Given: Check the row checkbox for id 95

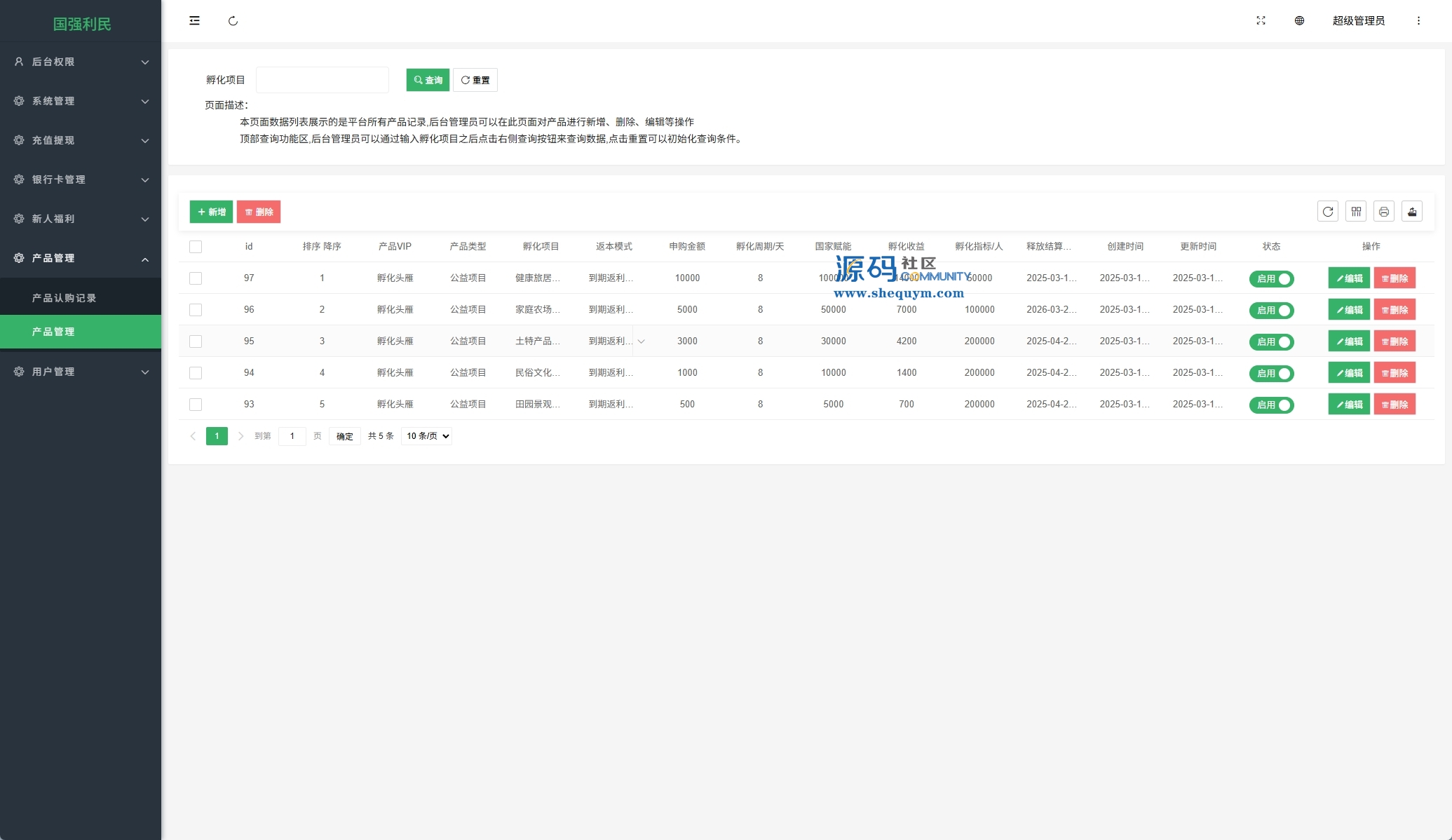Looking at the screenshot, I should click(196, 341).
